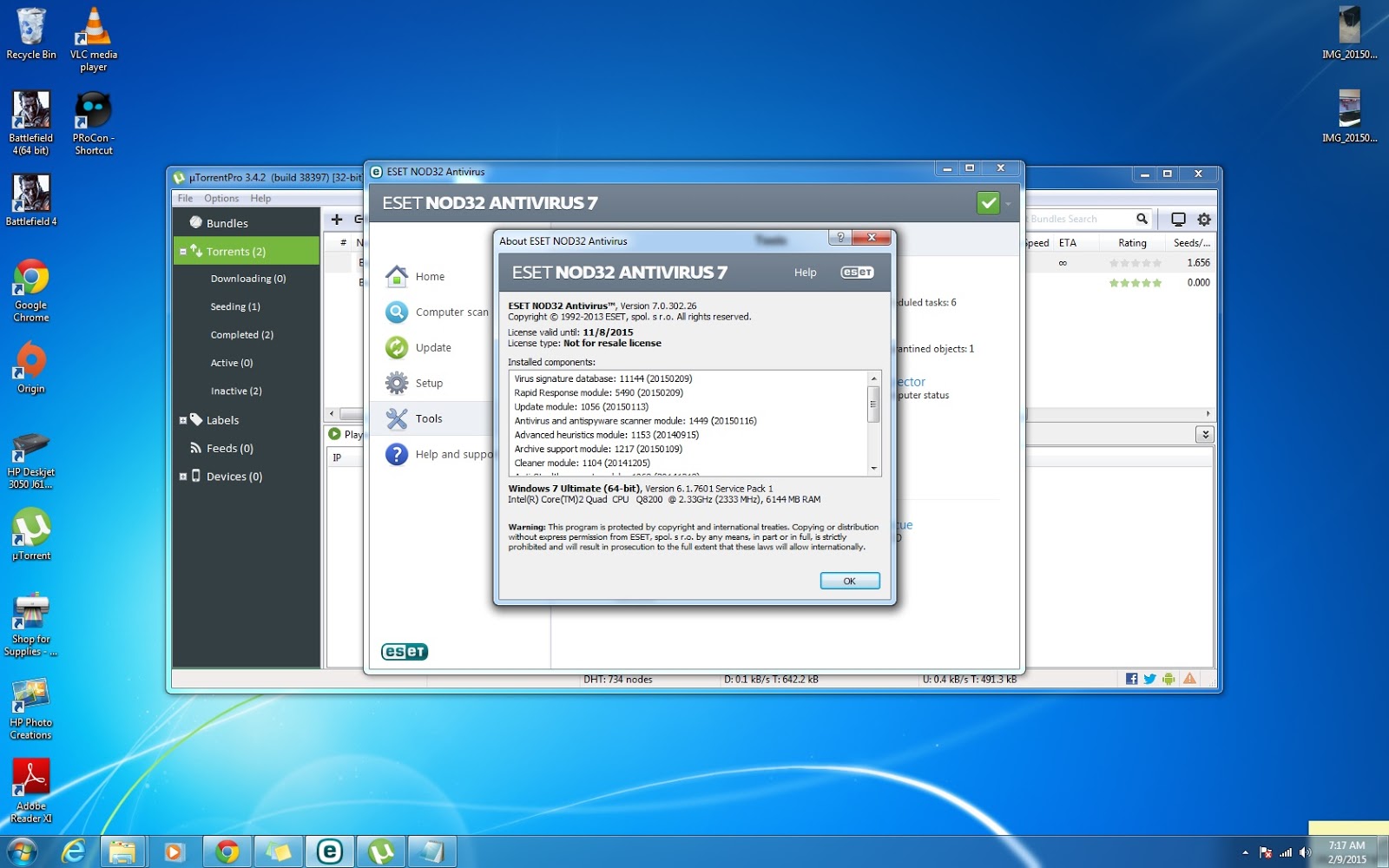Click the warning triangle in µTorrent status bar
Viewport: 1389px width, 868px height.
[1189, 679]
